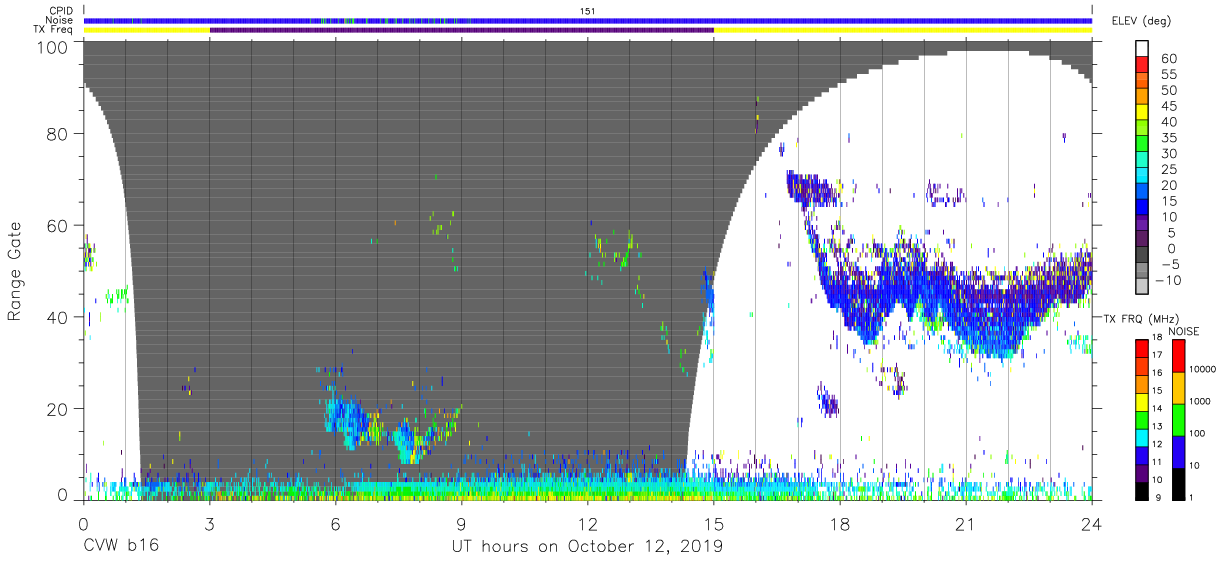Click the 15 tick label on the UT hours axis

(x=714, y=522)
